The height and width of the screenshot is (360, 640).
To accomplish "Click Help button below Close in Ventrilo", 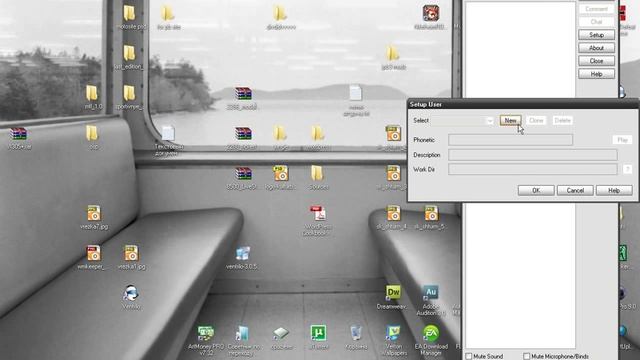I will [x=596, y=74].
